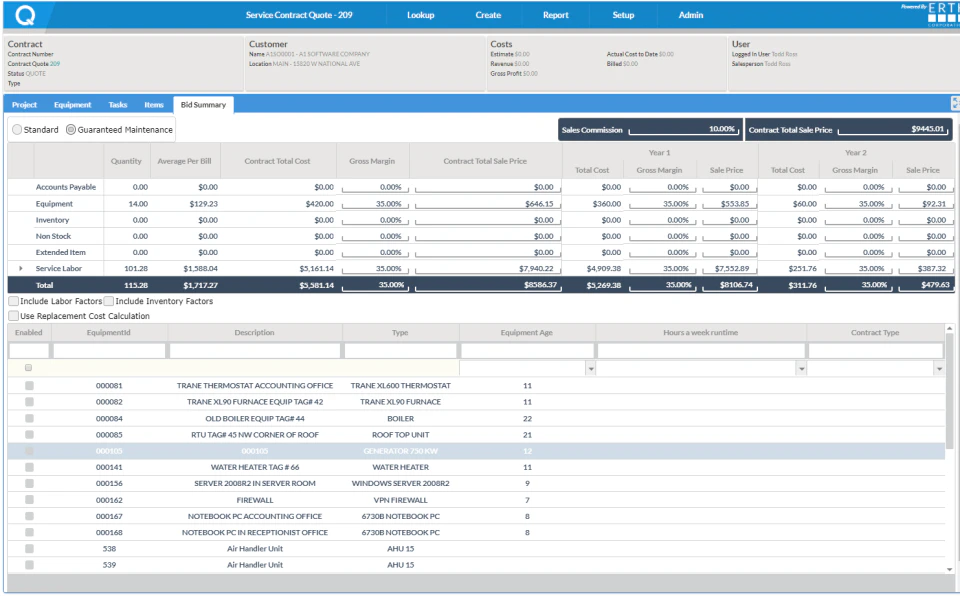Image resolution: width=960 pixels, height=596 pixels.
Task: Open the Contract Type filter dropdown
Action: (x=938, y=368)
